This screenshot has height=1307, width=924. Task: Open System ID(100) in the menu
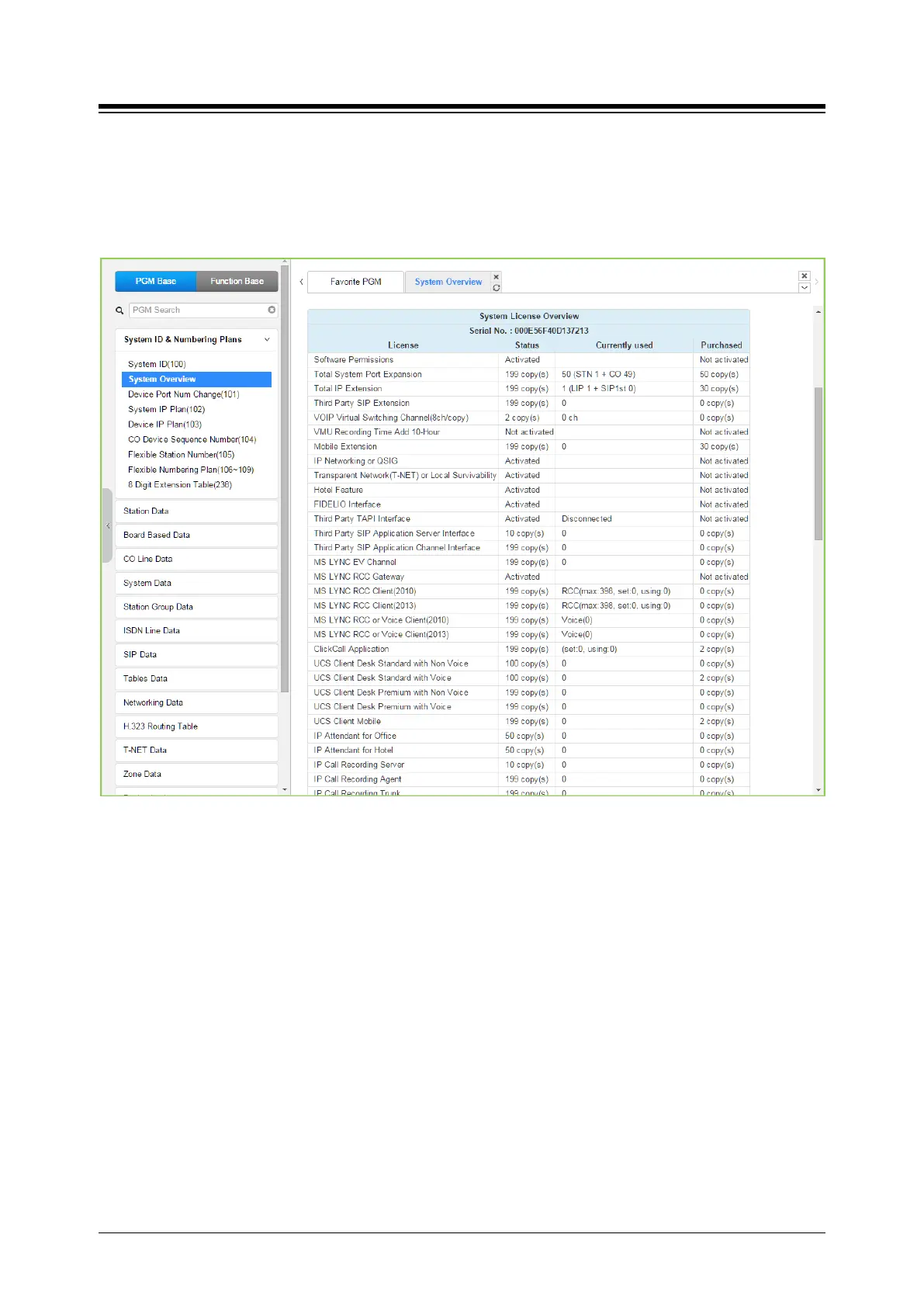pos(157,364)
